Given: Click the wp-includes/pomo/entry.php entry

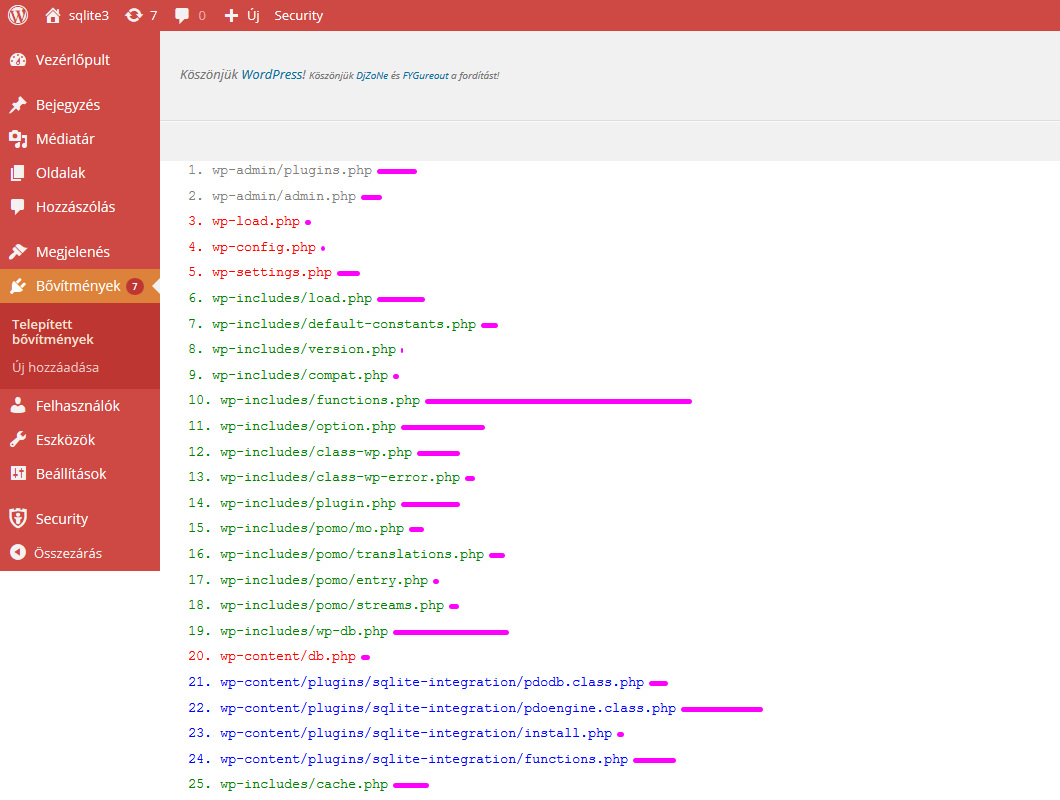Looking at the screenshot, I should [x=324, y=580].
